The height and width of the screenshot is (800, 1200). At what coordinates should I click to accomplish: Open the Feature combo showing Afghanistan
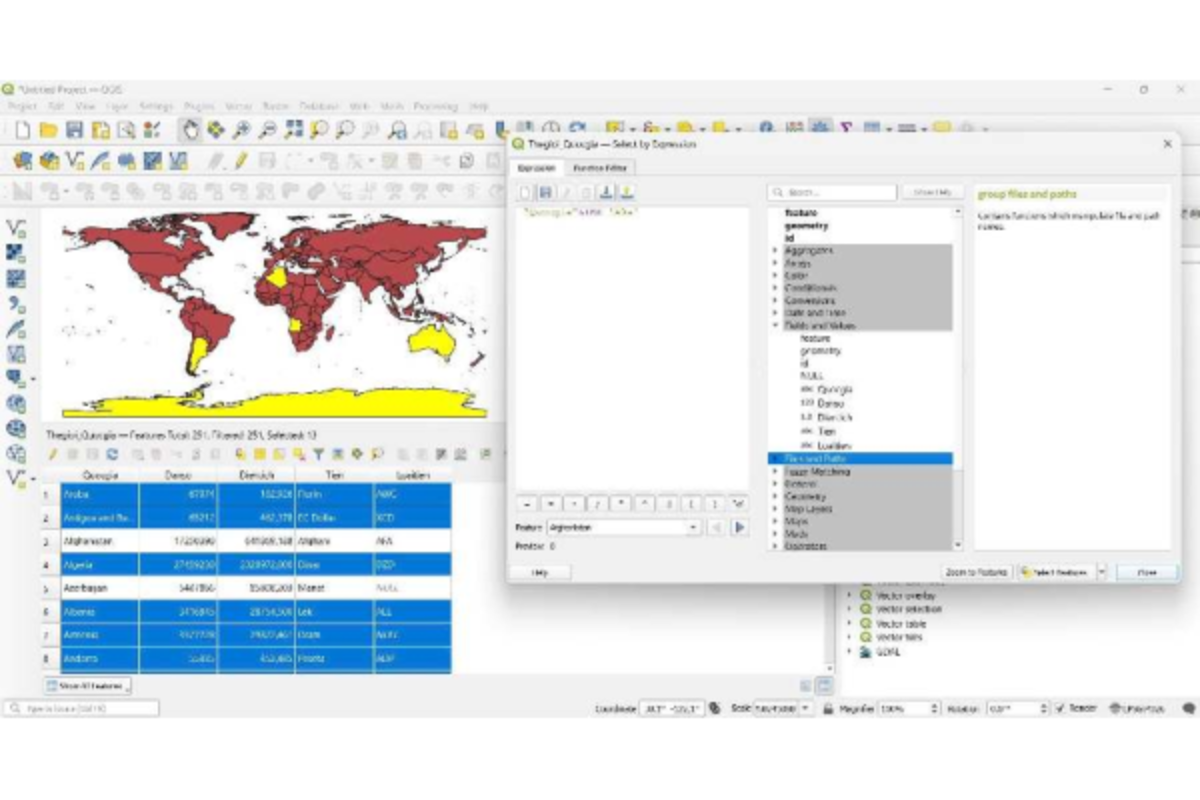coord(620,527)
